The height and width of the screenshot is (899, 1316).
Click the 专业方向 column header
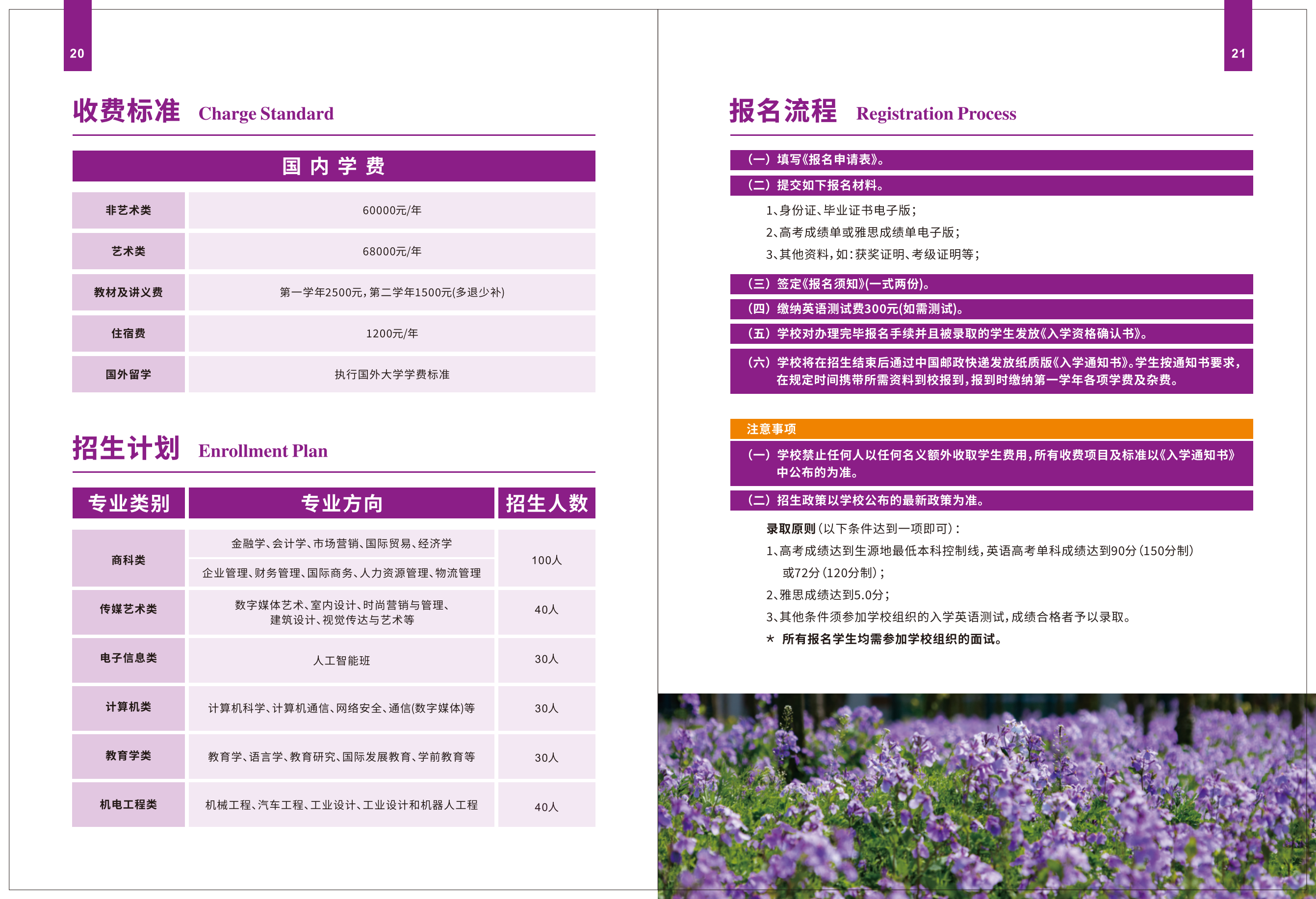[341, 503]
